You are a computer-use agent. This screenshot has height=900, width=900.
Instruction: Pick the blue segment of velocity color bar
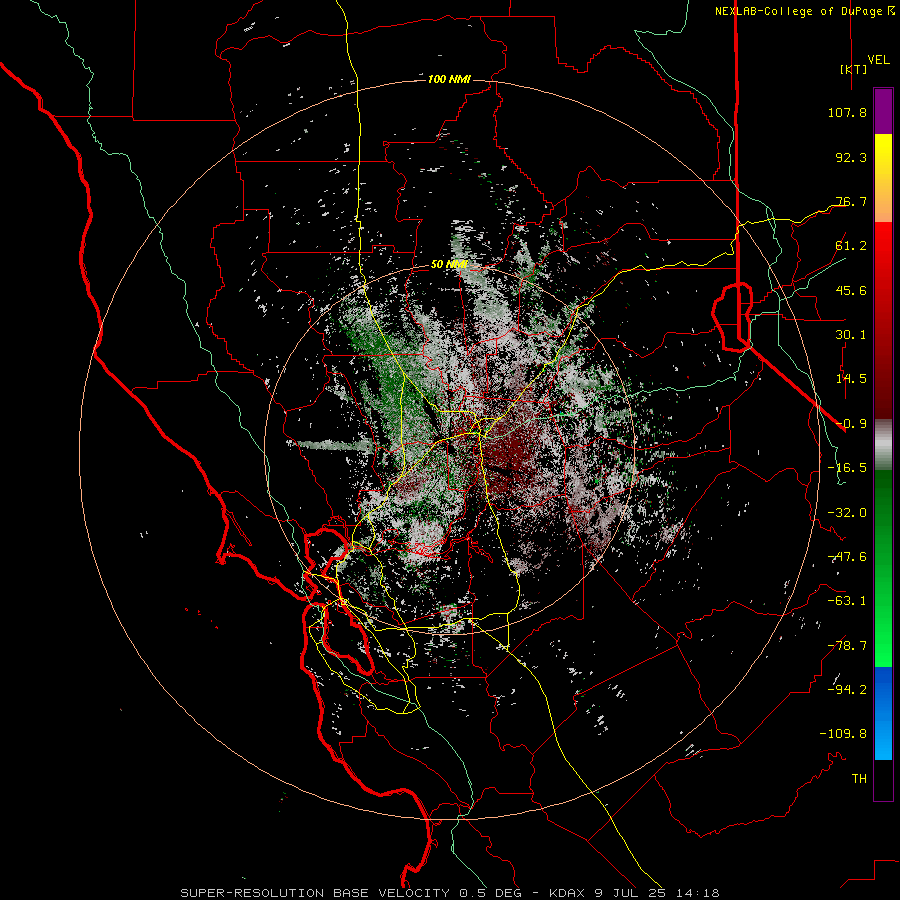883,713
